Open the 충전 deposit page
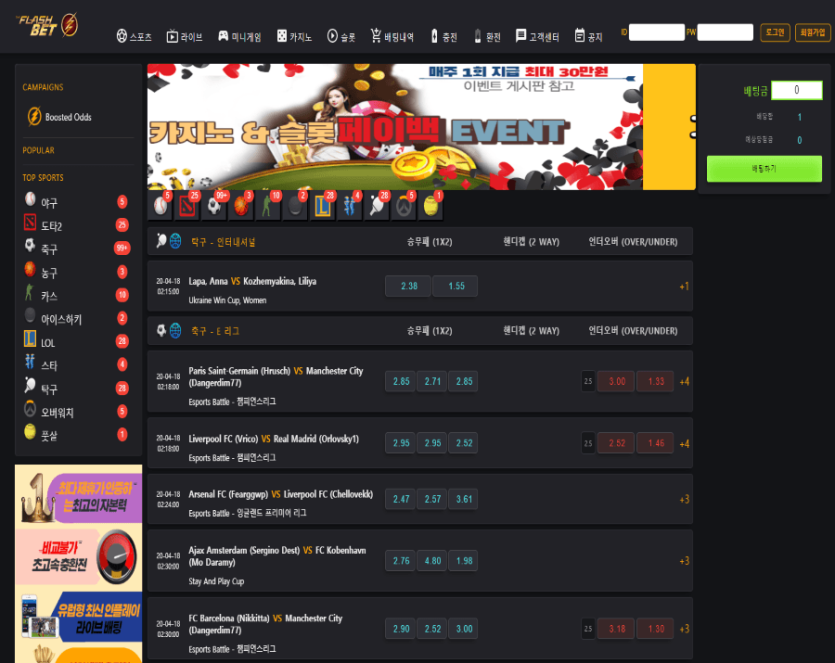The image size is (835, 663). 444,37
